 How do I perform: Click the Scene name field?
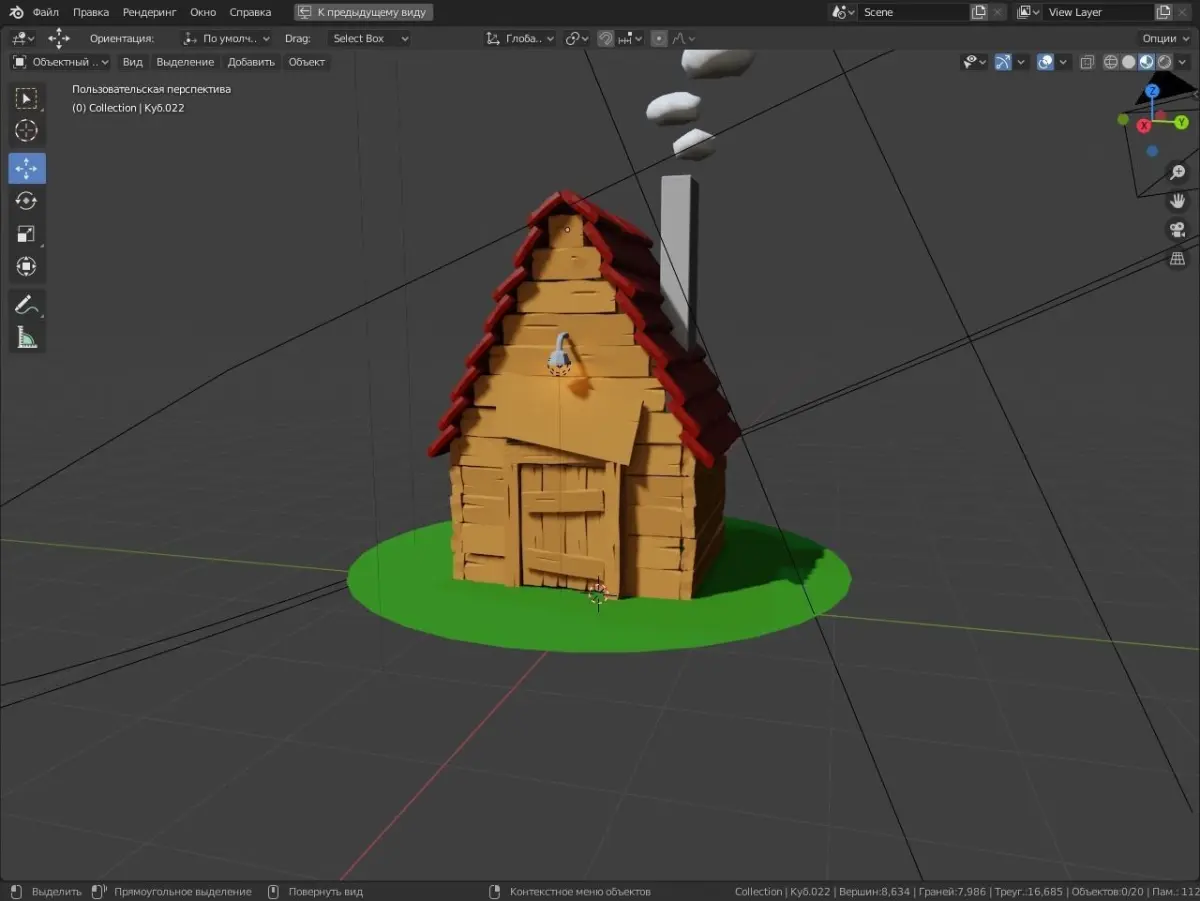point(913,12)
